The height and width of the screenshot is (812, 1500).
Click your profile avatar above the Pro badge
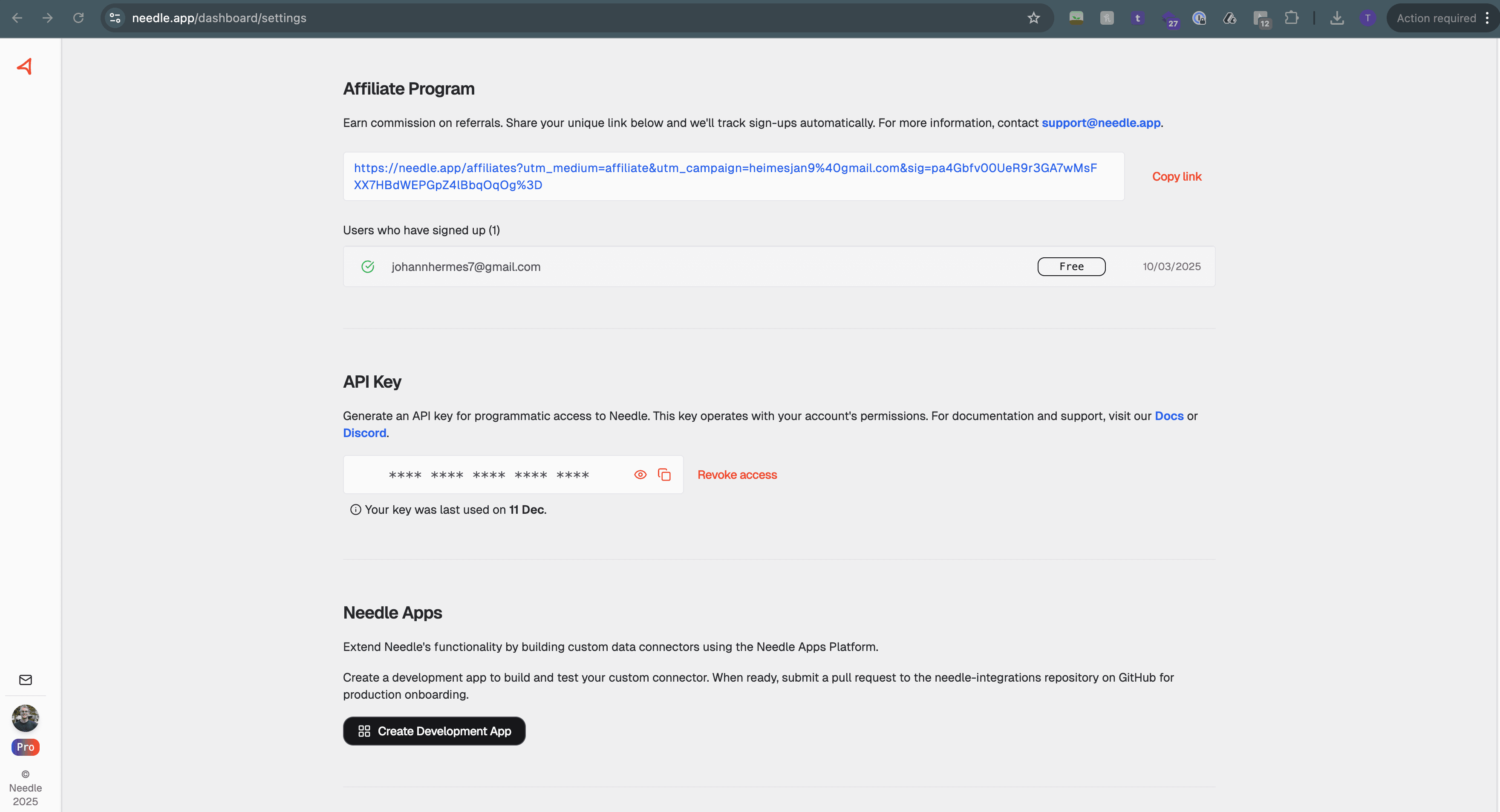[x=25, y=718]
